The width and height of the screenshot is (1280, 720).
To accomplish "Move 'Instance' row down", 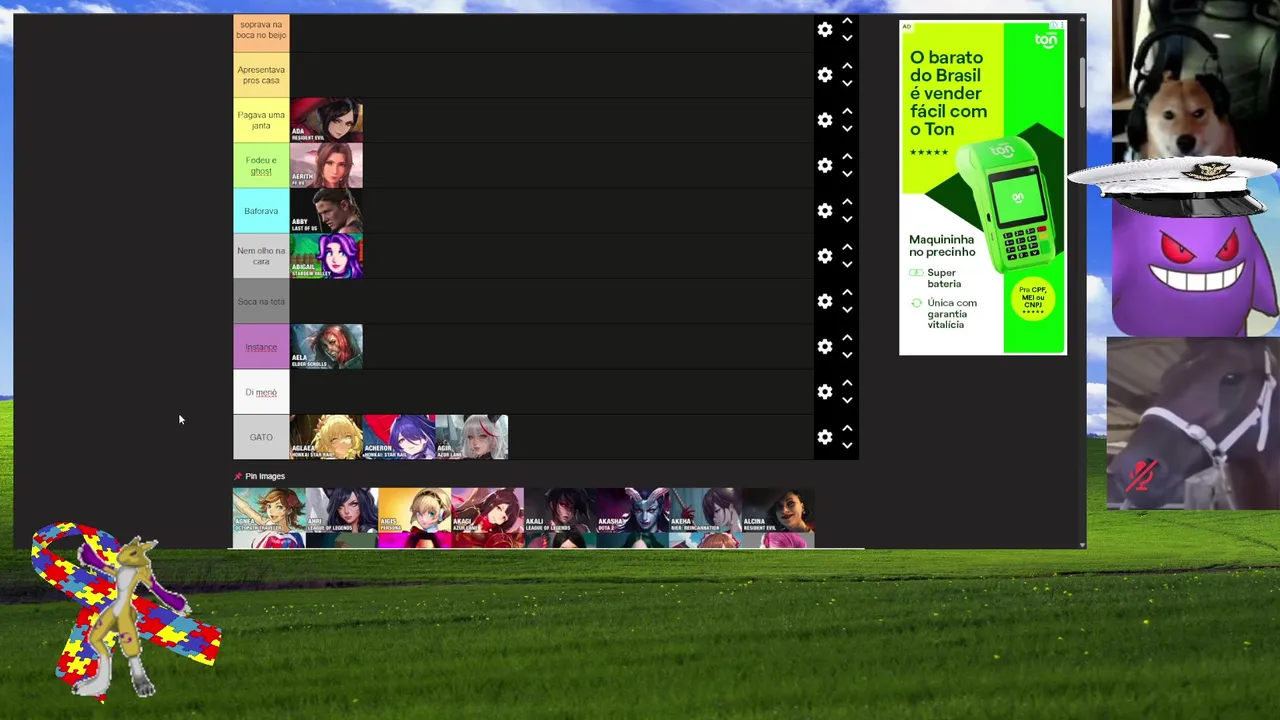I will click(847, 355).
